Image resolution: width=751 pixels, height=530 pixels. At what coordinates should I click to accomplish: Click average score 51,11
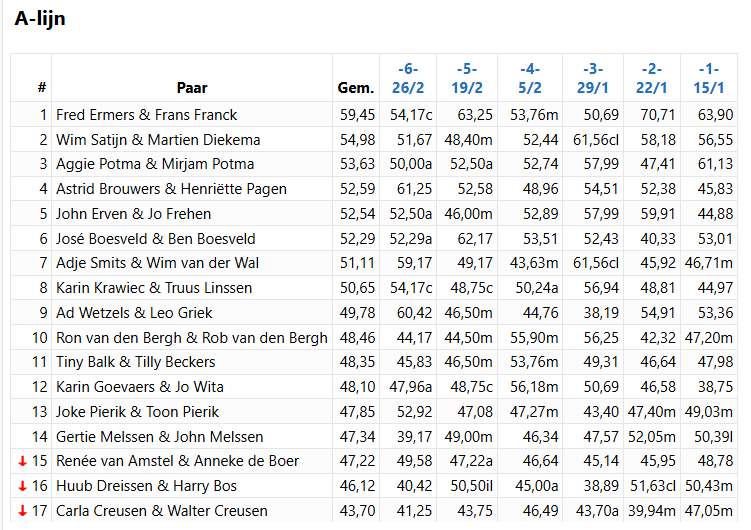click(x=357, y=263)
